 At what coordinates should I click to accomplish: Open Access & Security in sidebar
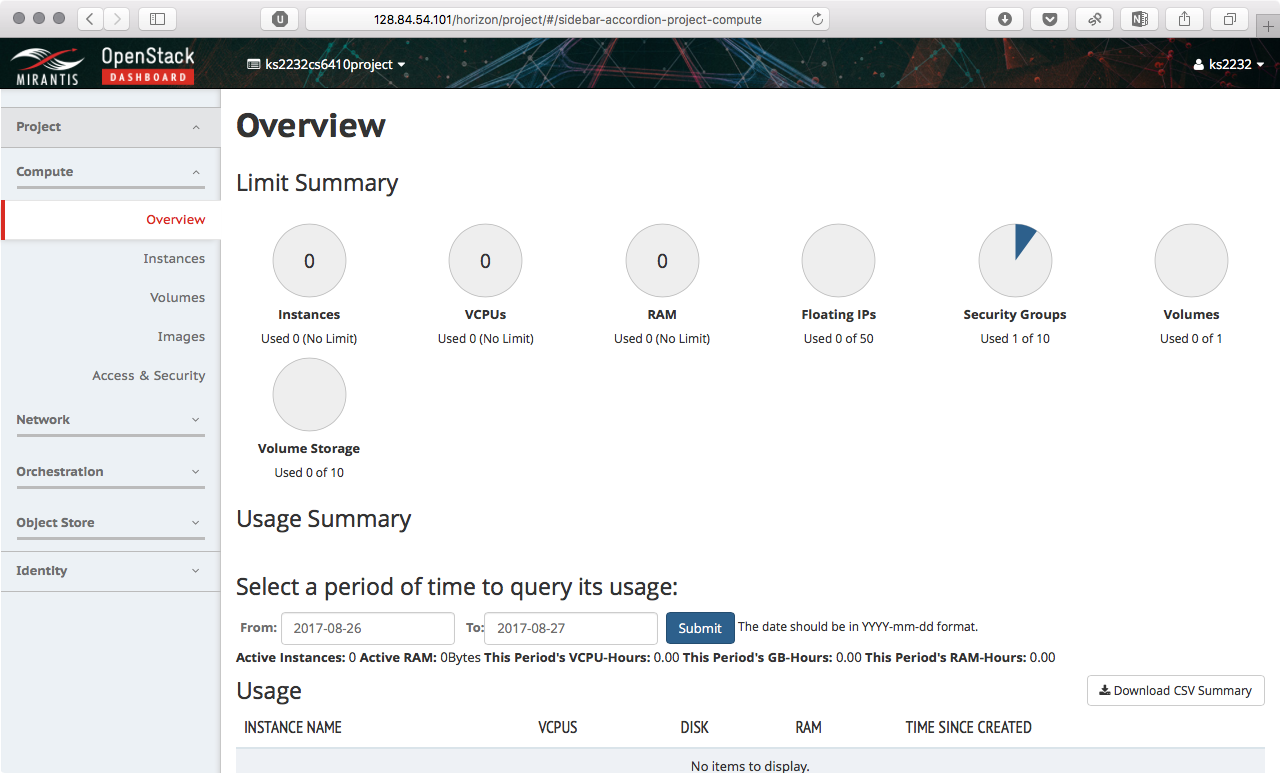(149, 376)
